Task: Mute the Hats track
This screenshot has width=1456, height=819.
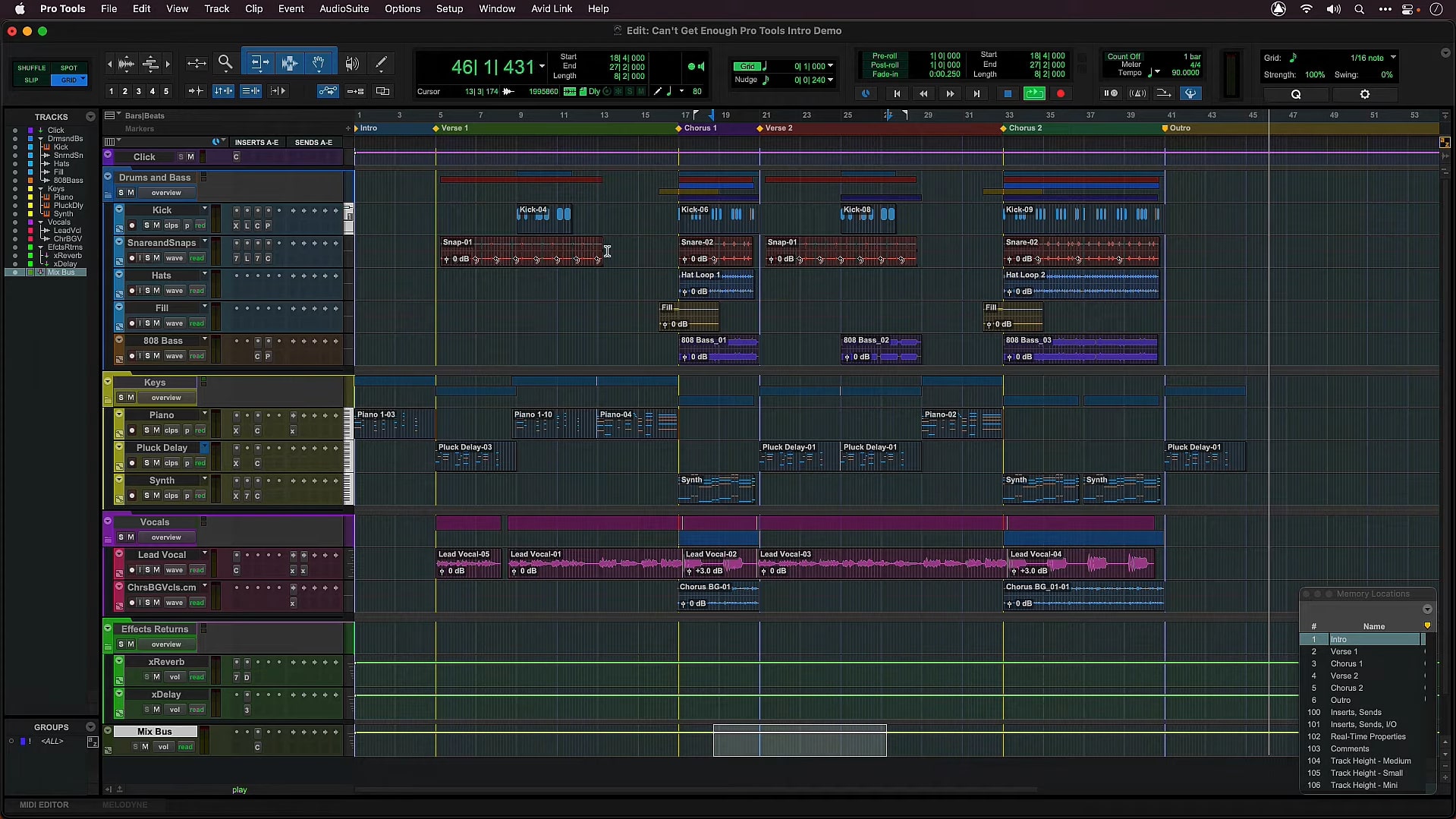Action: pos(157,291)
